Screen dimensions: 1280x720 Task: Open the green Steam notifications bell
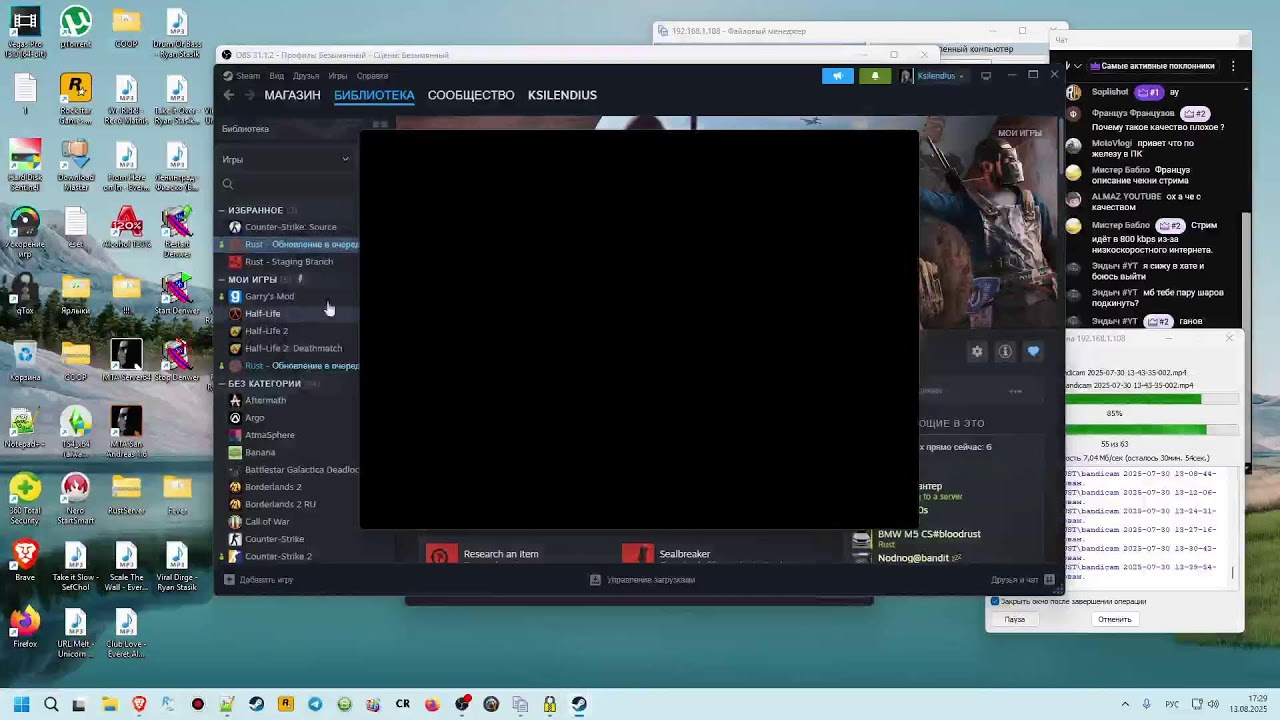(x=875, y=76)
